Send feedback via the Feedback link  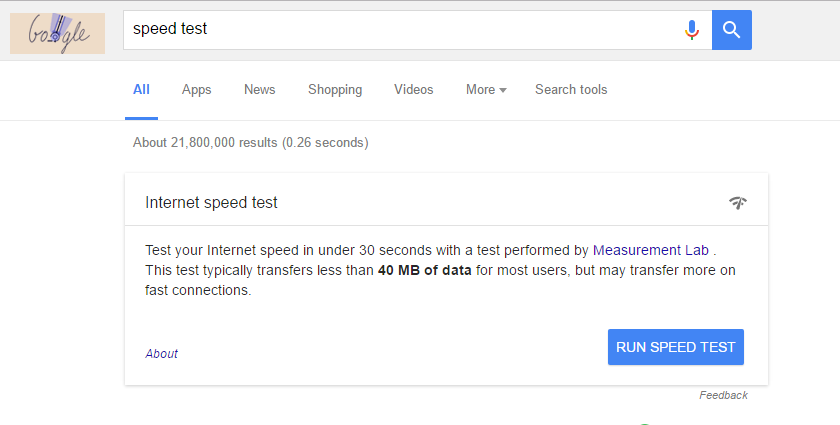pos(723,395)
